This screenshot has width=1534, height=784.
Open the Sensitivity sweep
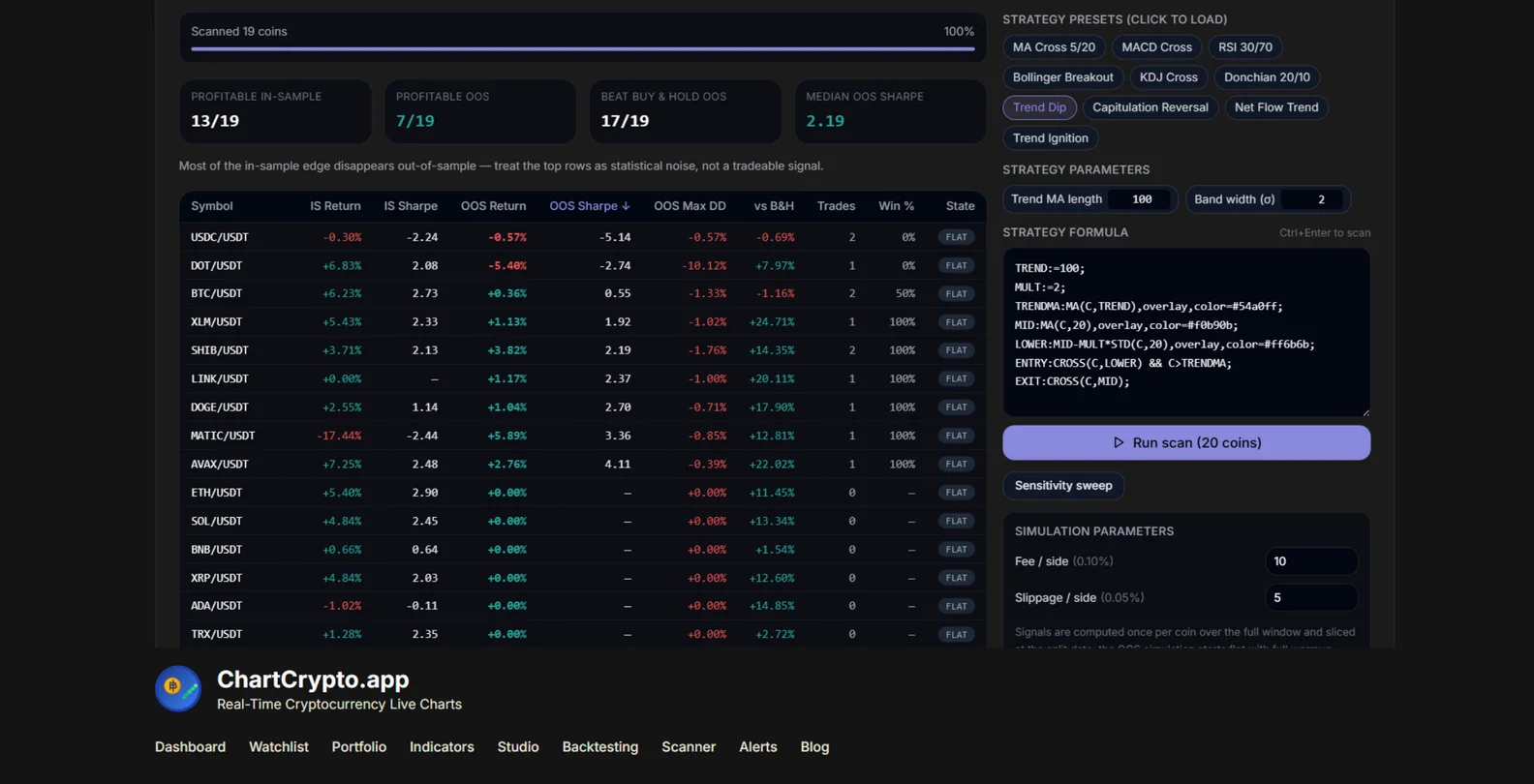1063,486
